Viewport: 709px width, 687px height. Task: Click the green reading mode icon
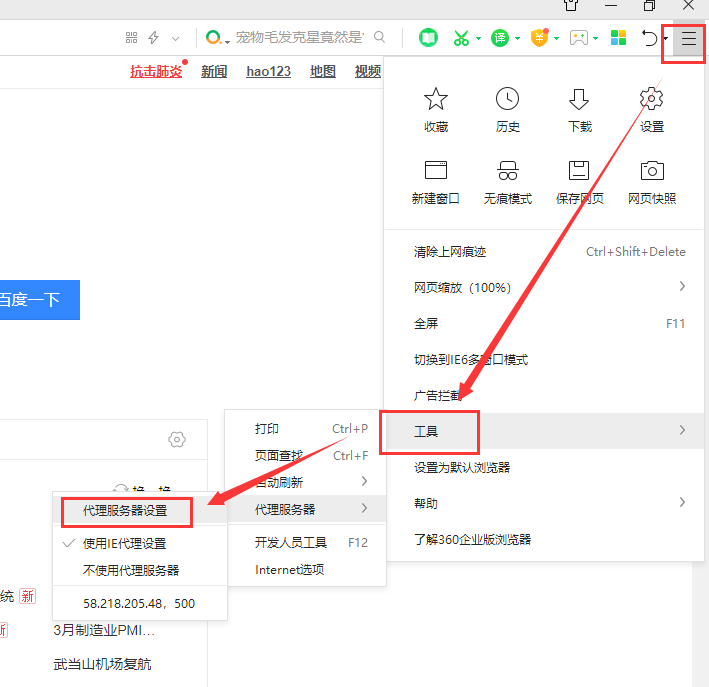pos(428,38)
